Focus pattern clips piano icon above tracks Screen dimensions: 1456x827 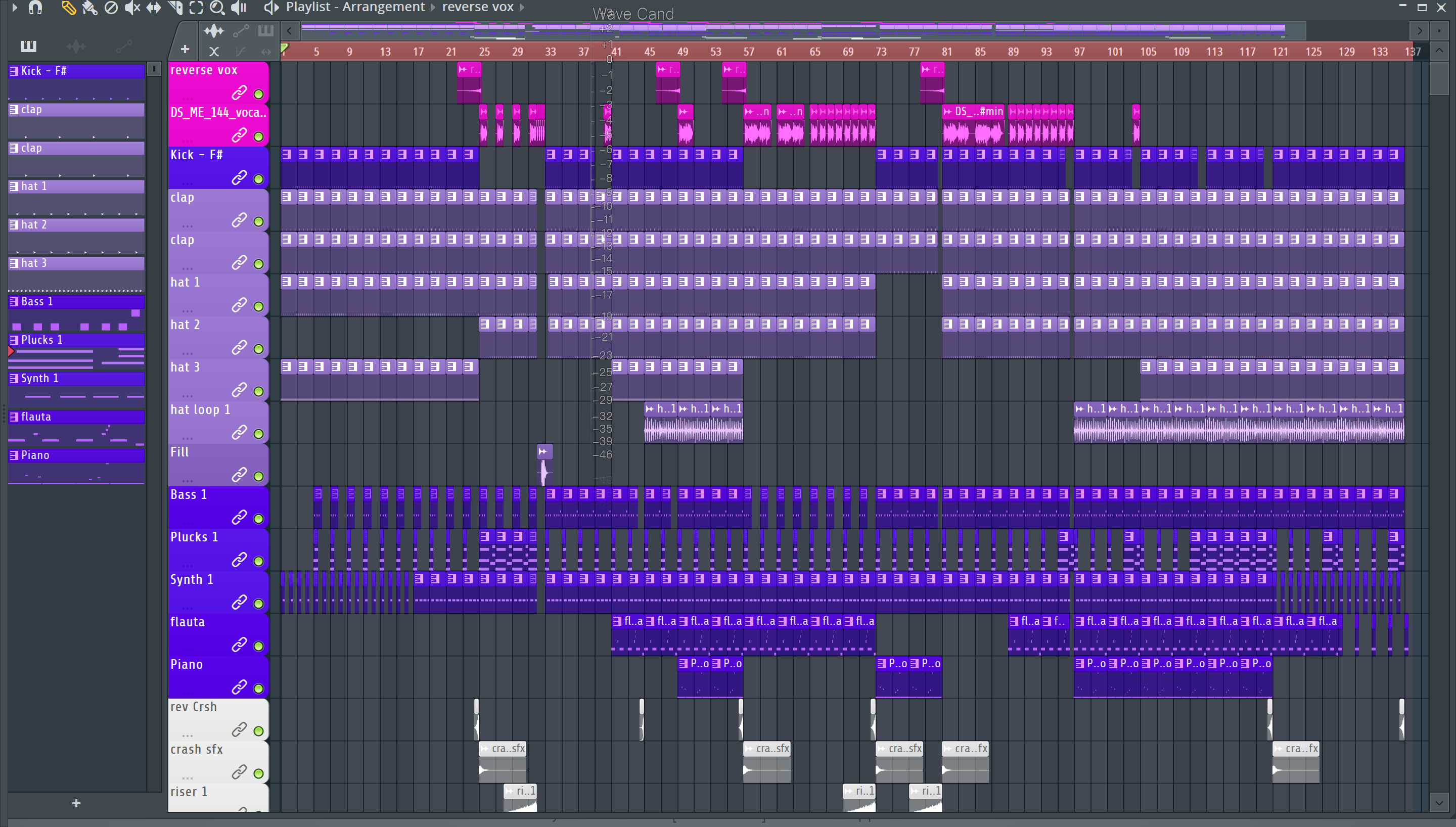point(265,31)
